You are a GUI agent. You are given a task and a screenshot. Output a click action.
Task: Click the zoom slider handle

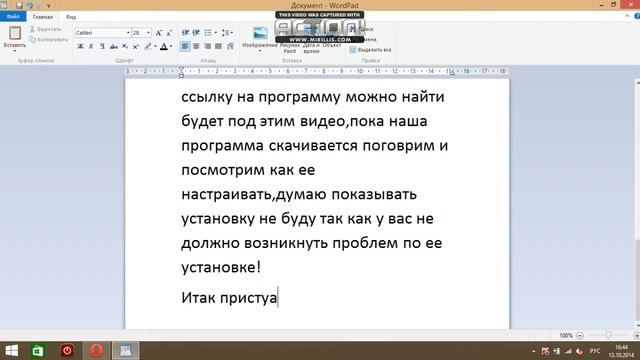608,335
